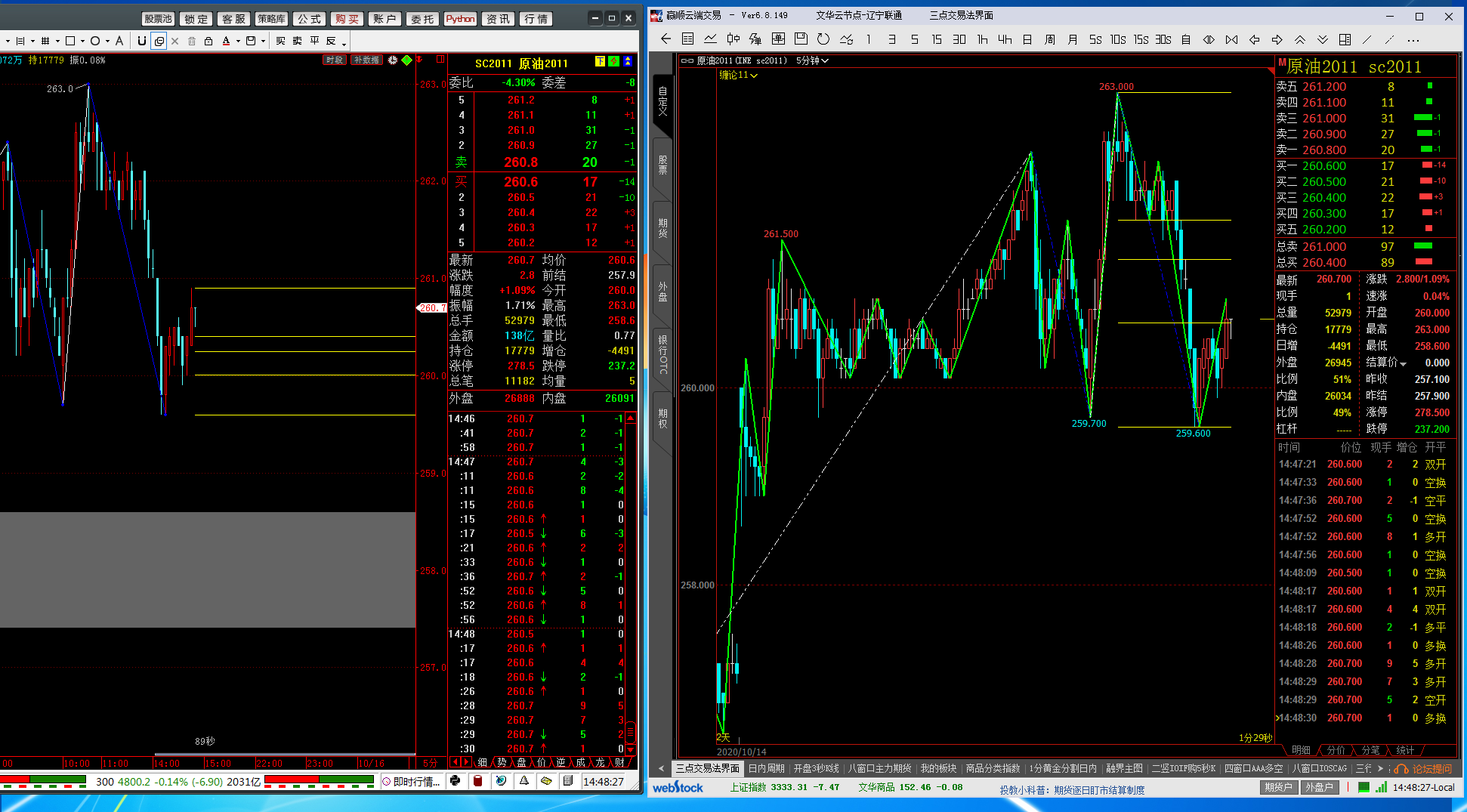The image size is (1467, 812).
Task: Open the 股票池 button
Action: tap(158, 19)
